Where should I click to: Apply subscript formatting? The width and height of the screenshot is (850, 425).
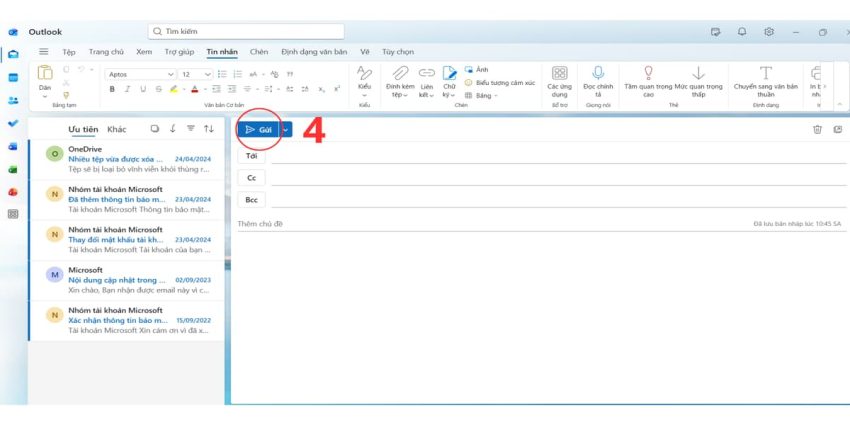[321, 89]
